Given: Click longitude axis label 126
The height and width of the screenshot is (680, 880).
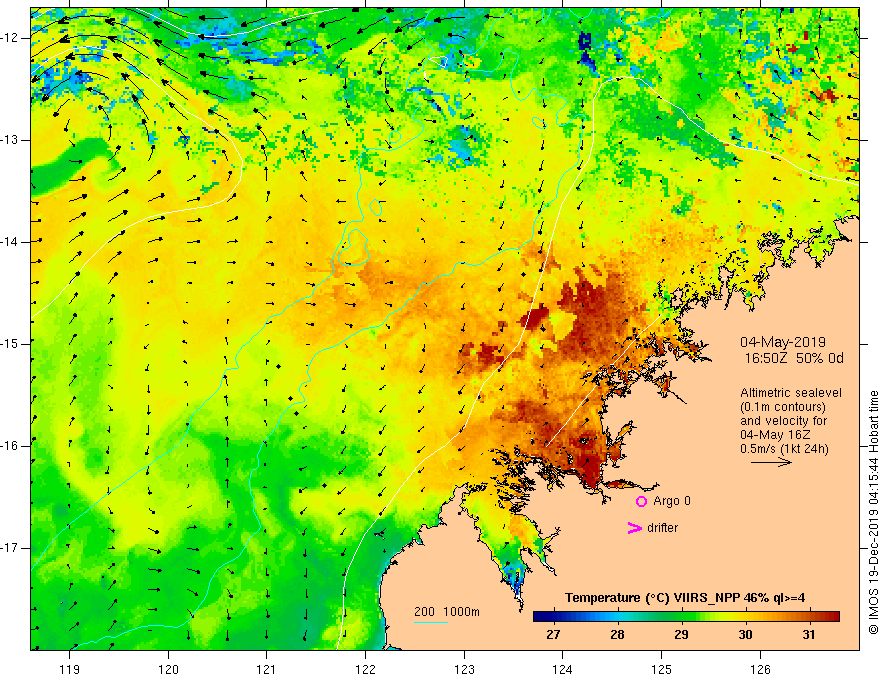Looking at the screenshot, I should coord(760,669).
